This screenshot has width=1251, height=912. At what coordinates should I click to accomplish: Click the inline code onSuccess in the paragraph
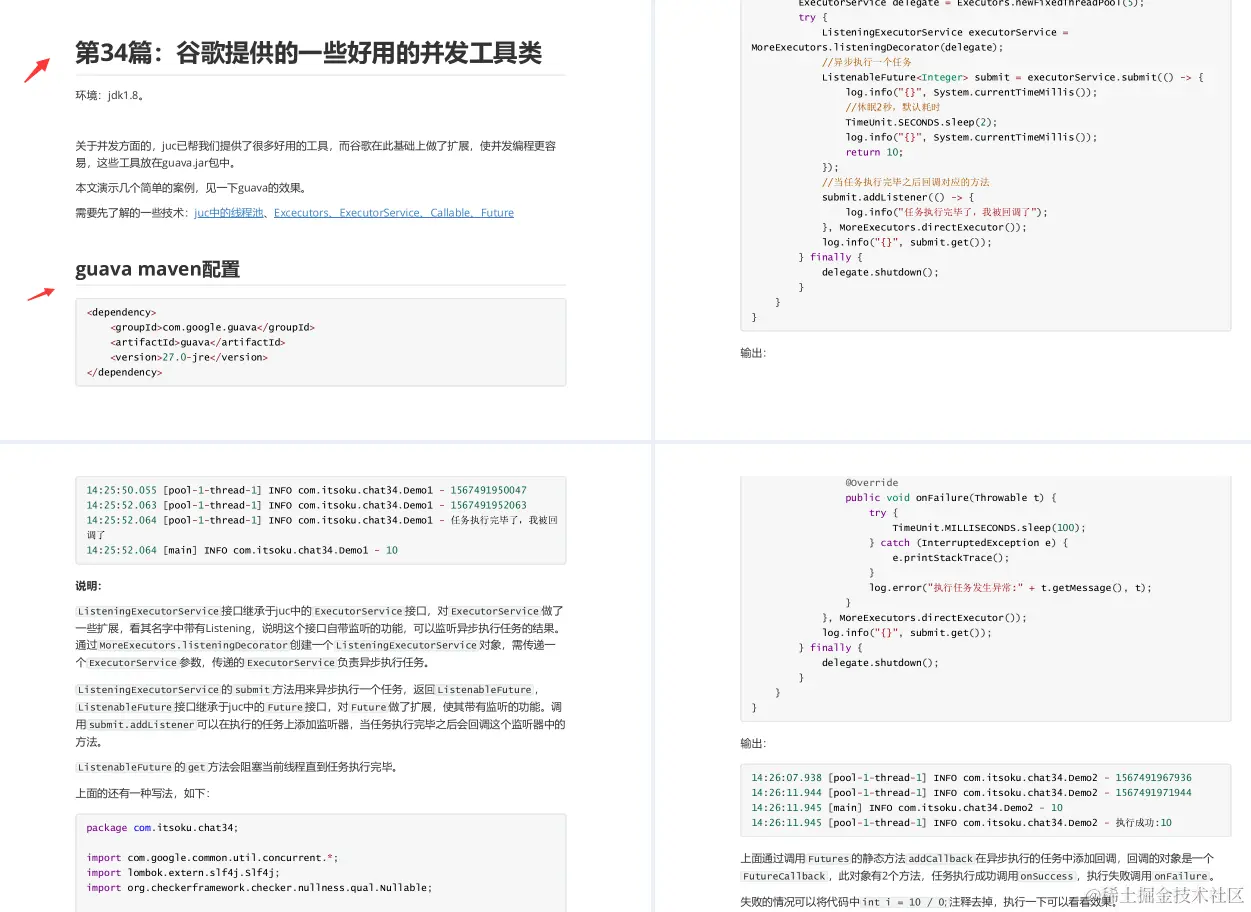(x=1046, y=876)
